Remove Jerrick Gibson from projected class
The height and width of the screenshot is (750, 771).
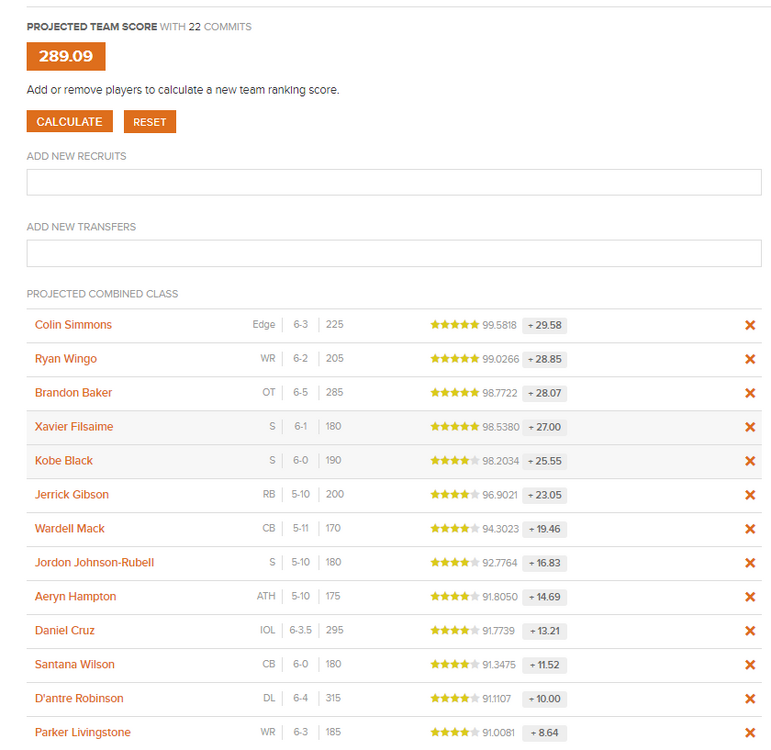click(749, 495)
